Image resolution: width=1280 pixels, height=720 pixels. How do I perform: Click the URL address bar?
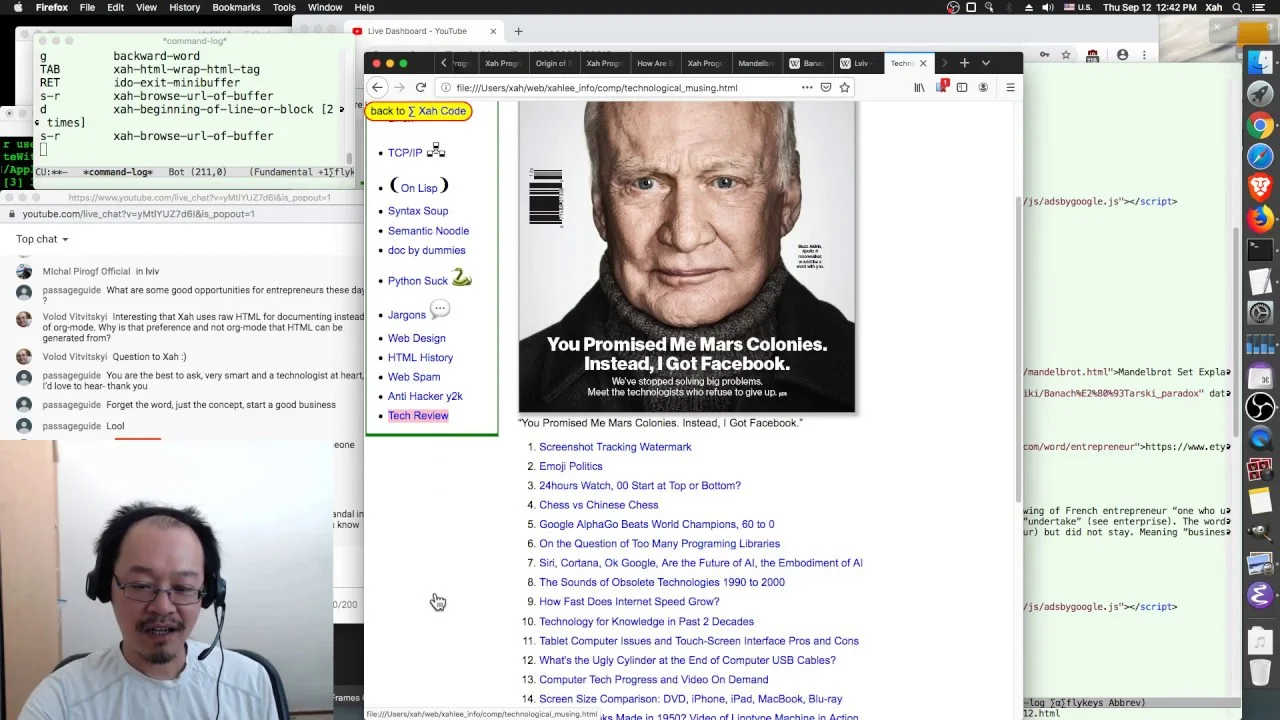pyautogui.click(x=620, y=88)
